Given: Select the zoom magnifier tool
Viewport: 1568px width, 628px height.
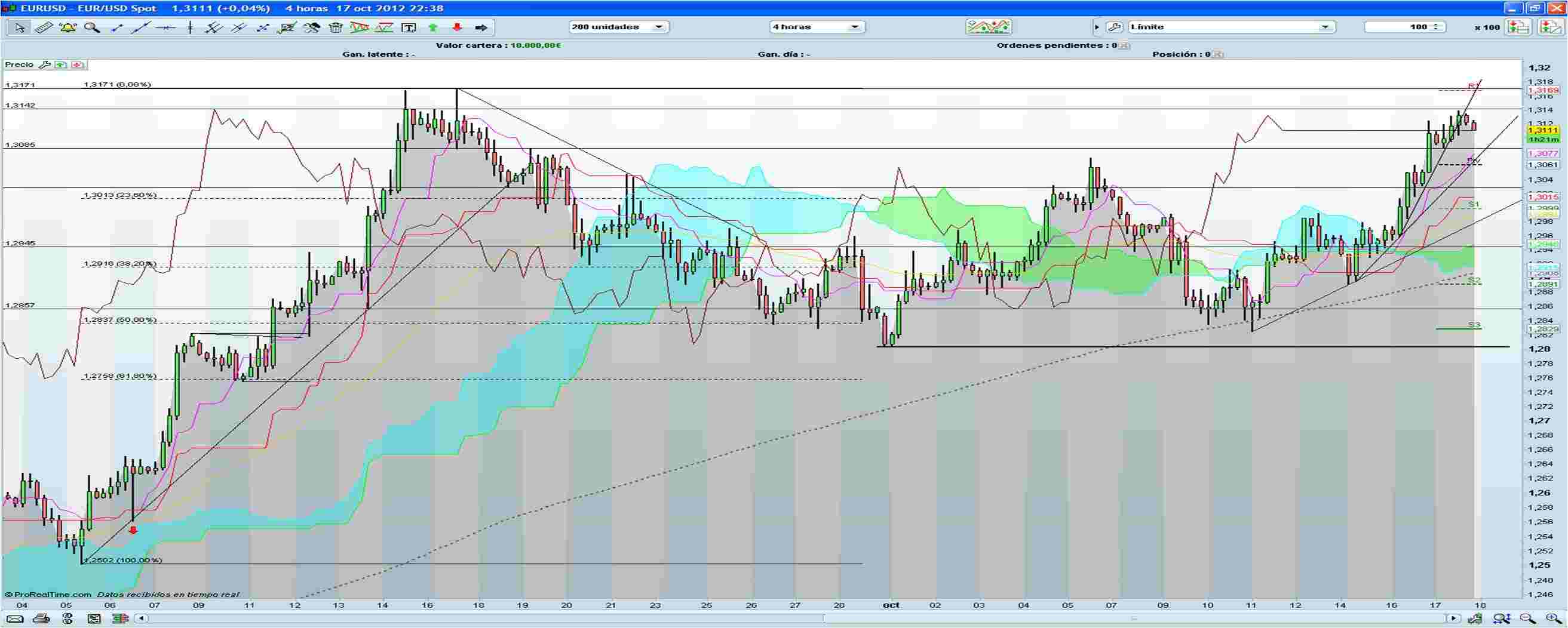Looking at the screenshot, I should [93, 27].
